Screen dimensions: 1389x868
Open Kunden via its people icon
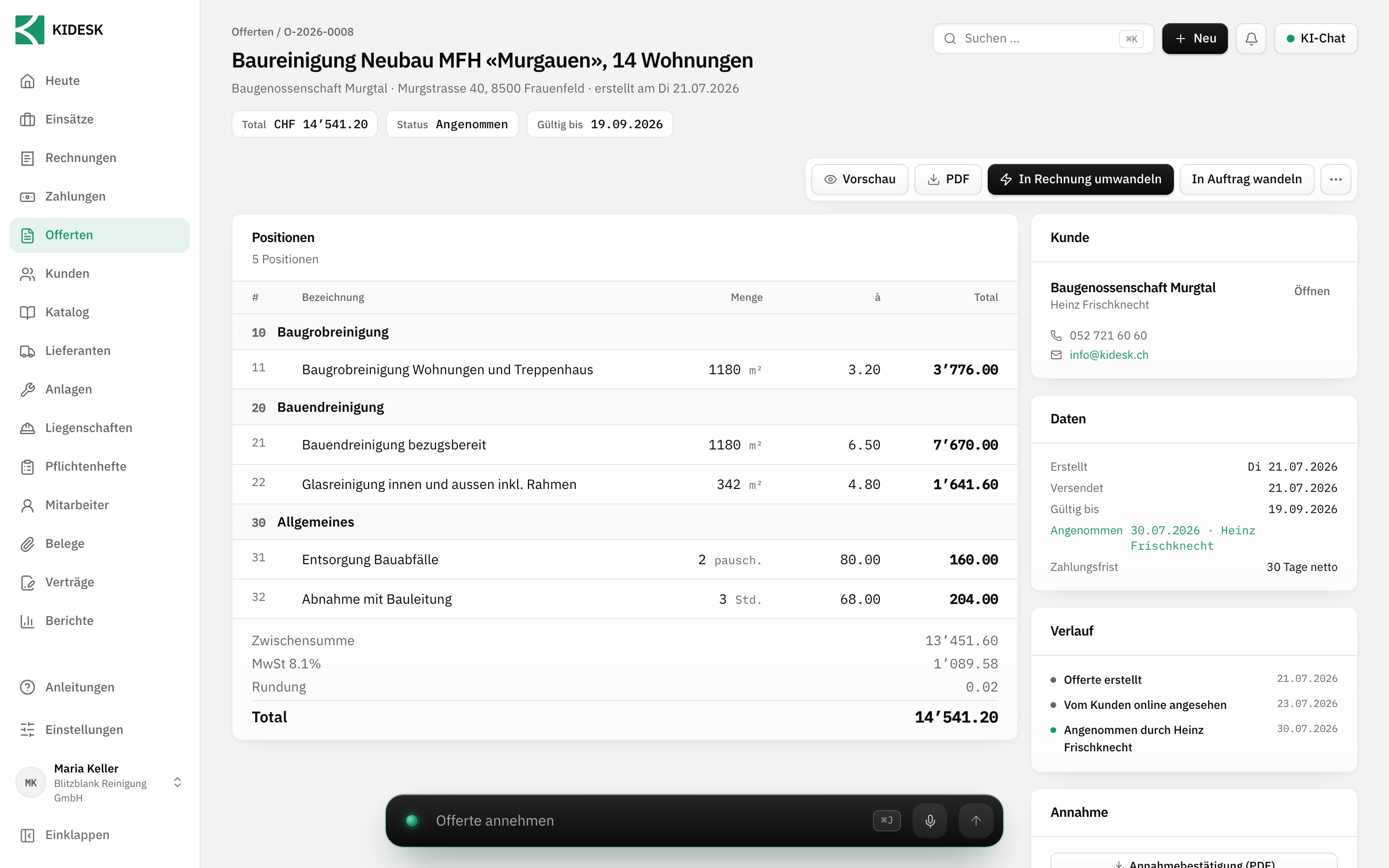pyautogui.click(x=27, y=274)
